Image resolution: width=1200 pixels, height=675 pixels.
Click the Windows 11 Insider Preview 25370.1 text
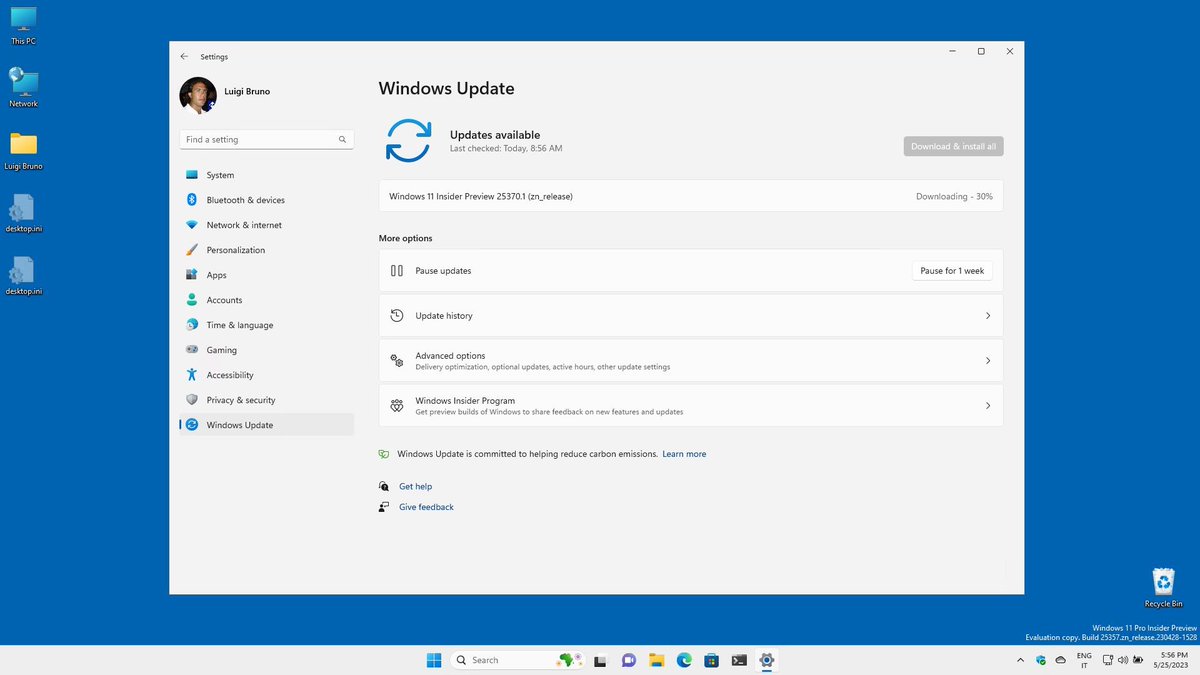[481, 196]
